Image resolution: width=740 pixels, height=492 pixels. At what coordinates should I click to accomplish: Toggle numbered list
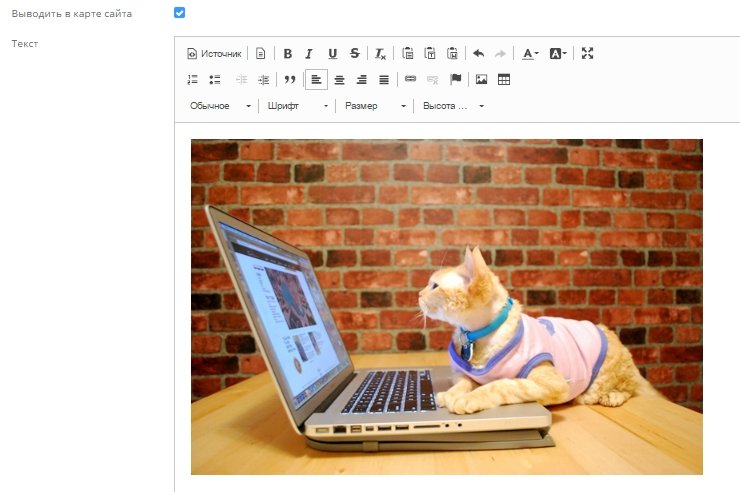193,79
